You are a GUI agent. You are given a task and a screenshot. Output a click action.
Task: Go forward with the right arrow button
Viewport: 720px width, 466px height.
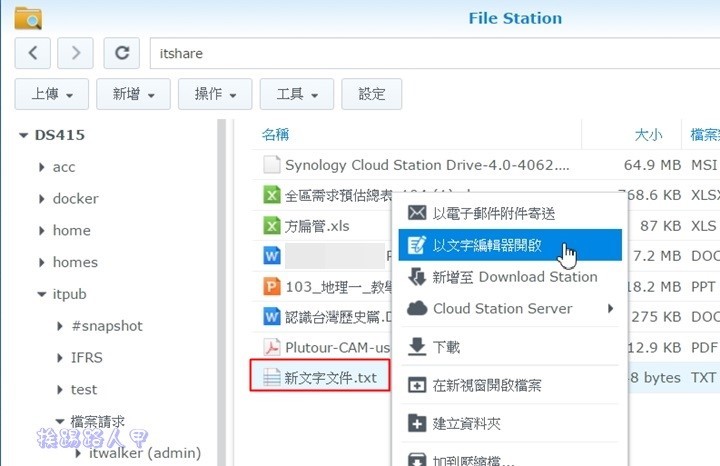point(76,52)
